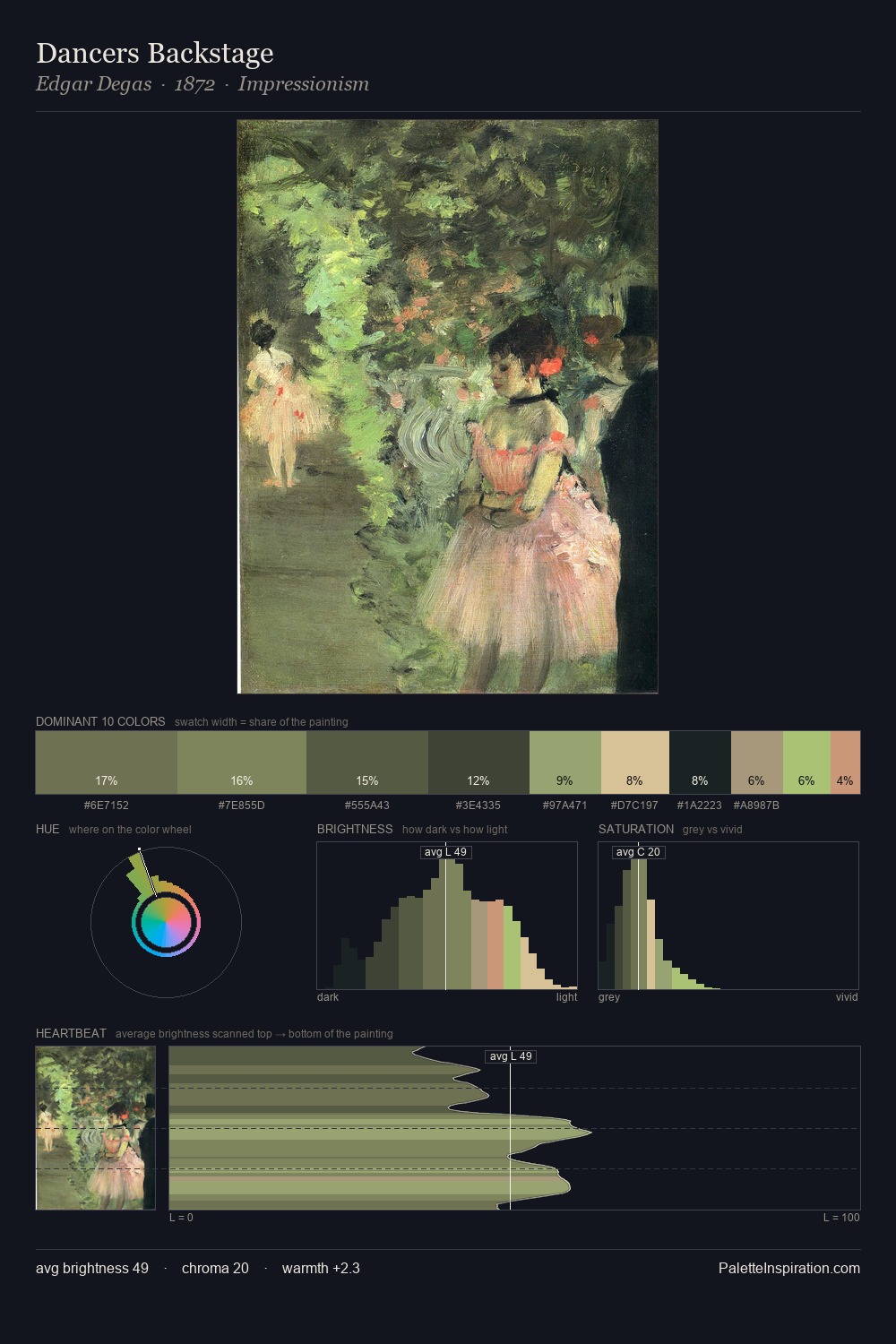Click the "avg C 20" tag in Saturation histogram
896x1344 pixels.
(638, 852)
